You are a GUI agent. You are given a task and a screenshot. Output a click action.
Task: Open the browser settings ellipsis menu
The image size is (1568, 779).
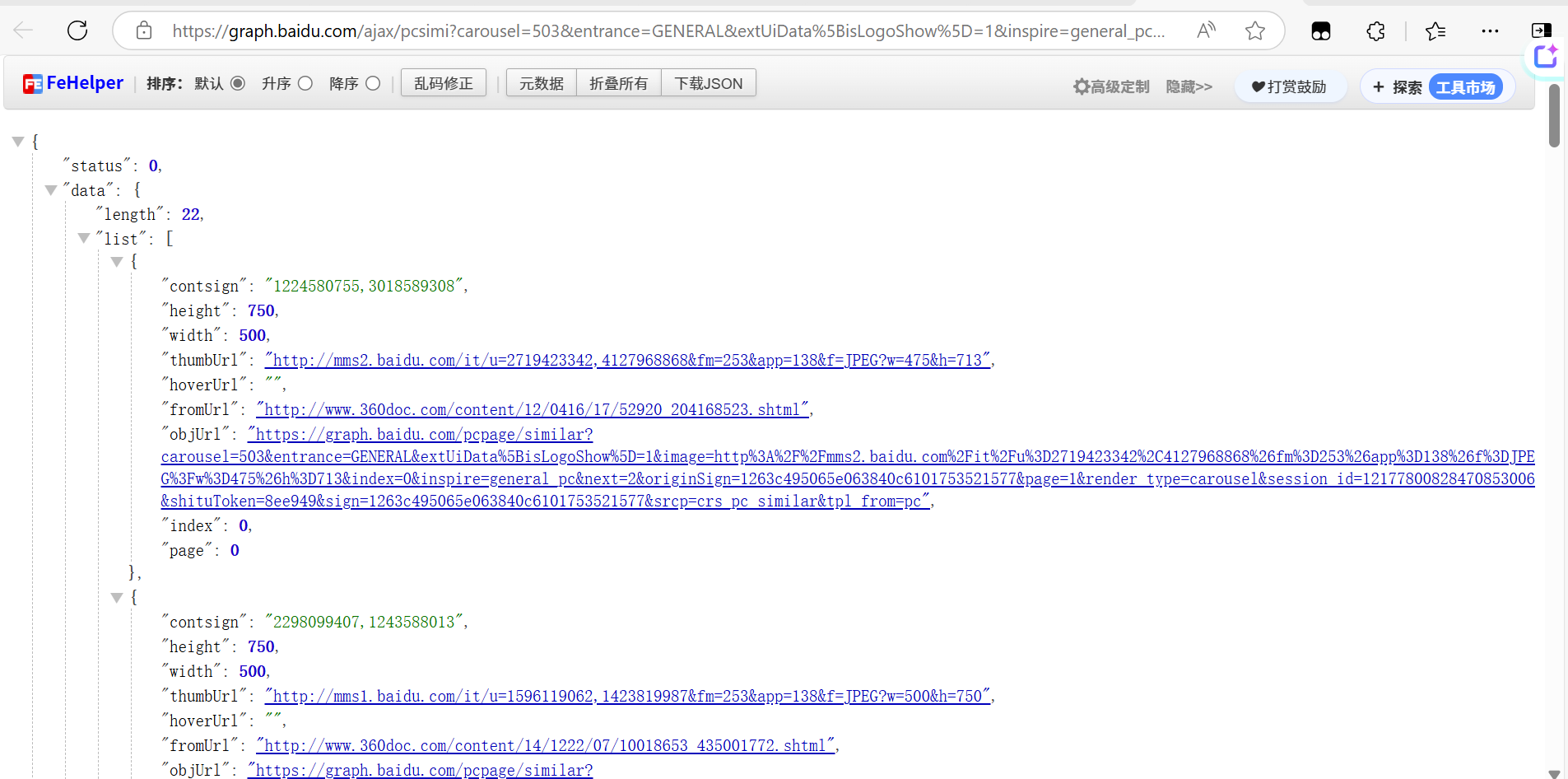tap(1490, 31)
